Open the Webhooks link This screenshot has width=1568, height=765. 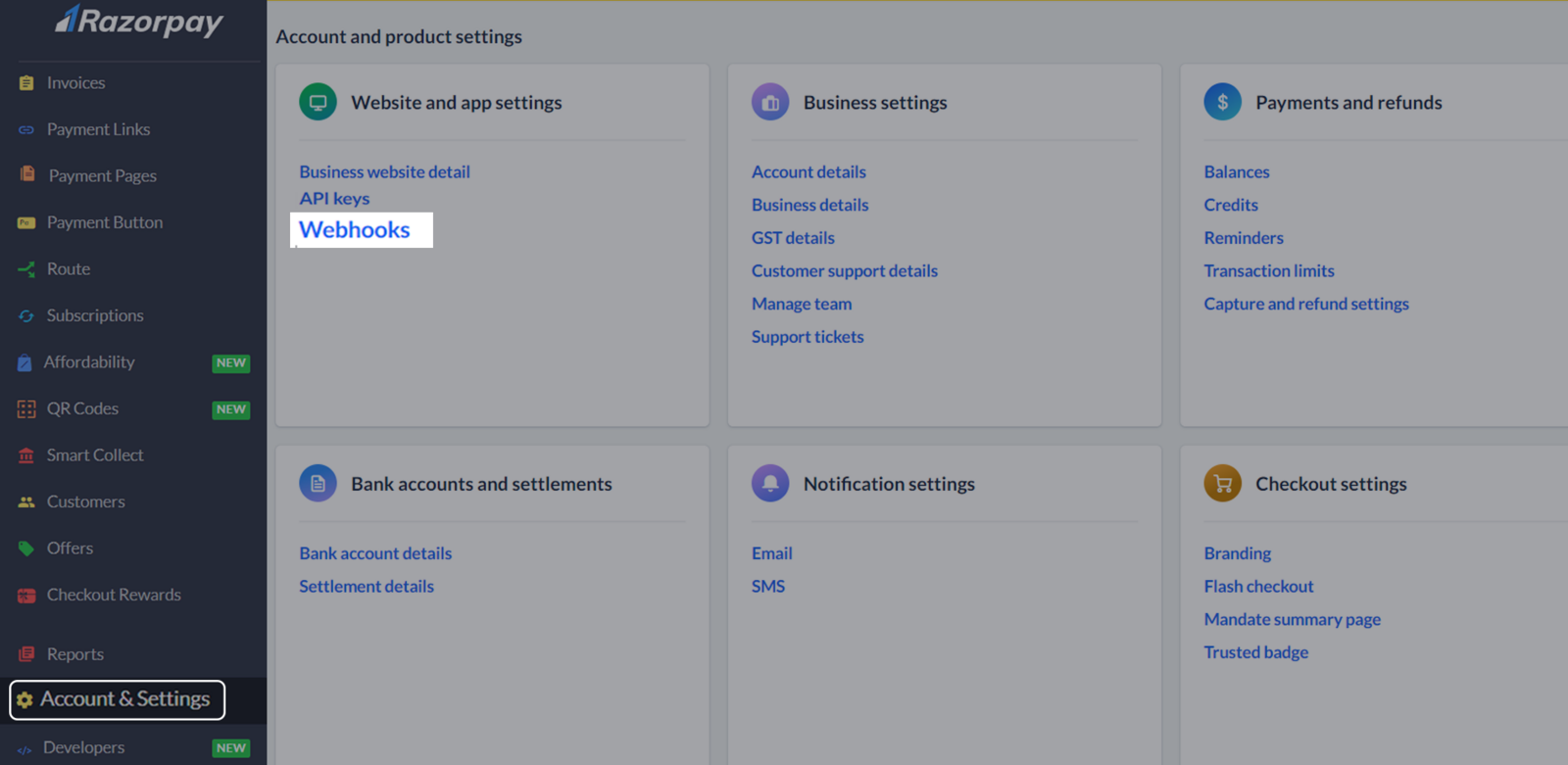[x=355, y=230]
